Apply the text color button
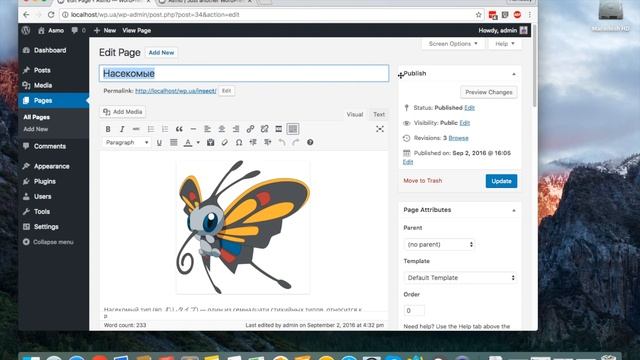Image resolution: width=640 pixels, height=360 pixels. (188, 142)
